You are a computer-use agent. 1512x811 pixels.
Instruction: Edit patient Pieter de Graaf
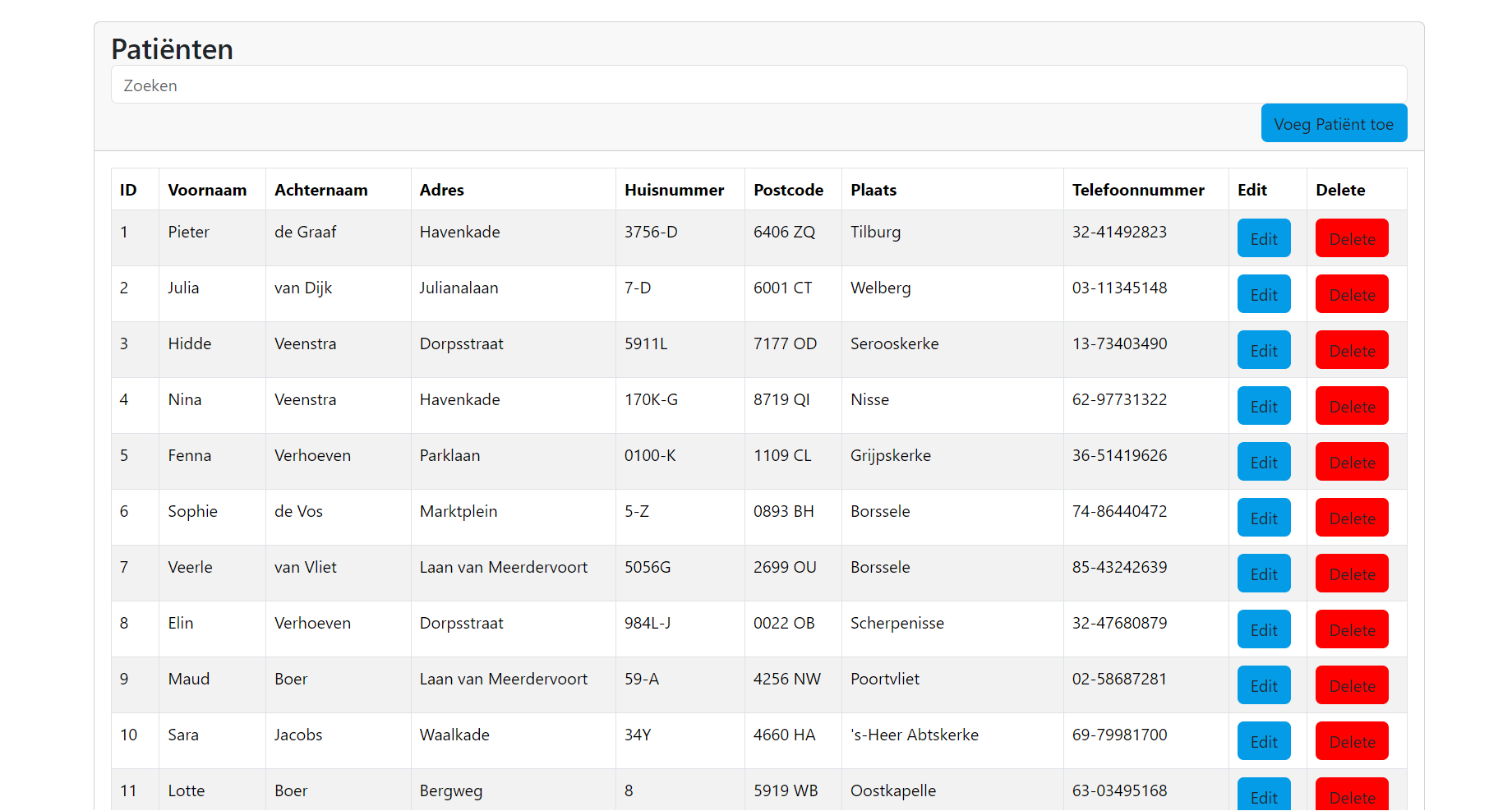point(1263,238)
